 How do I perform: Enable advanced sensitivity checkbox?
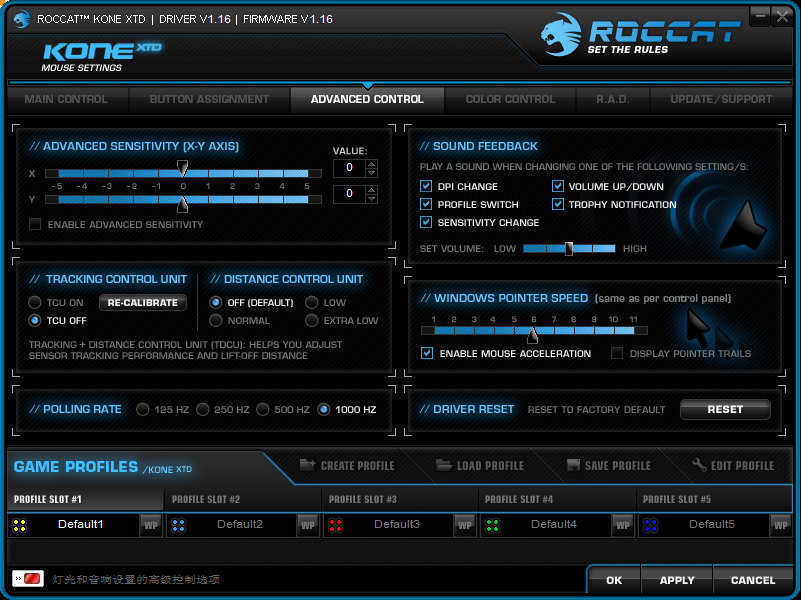pos(35,224)
